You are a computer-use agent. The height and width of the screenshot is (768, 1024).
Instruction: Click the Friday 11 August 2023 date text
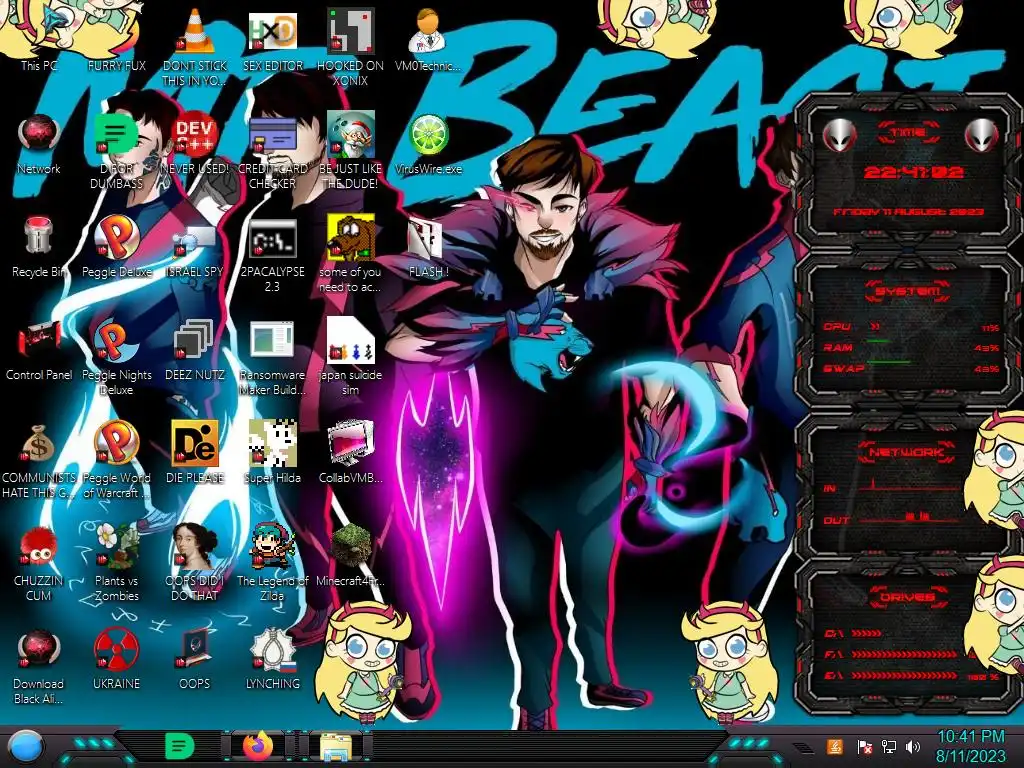908,212
